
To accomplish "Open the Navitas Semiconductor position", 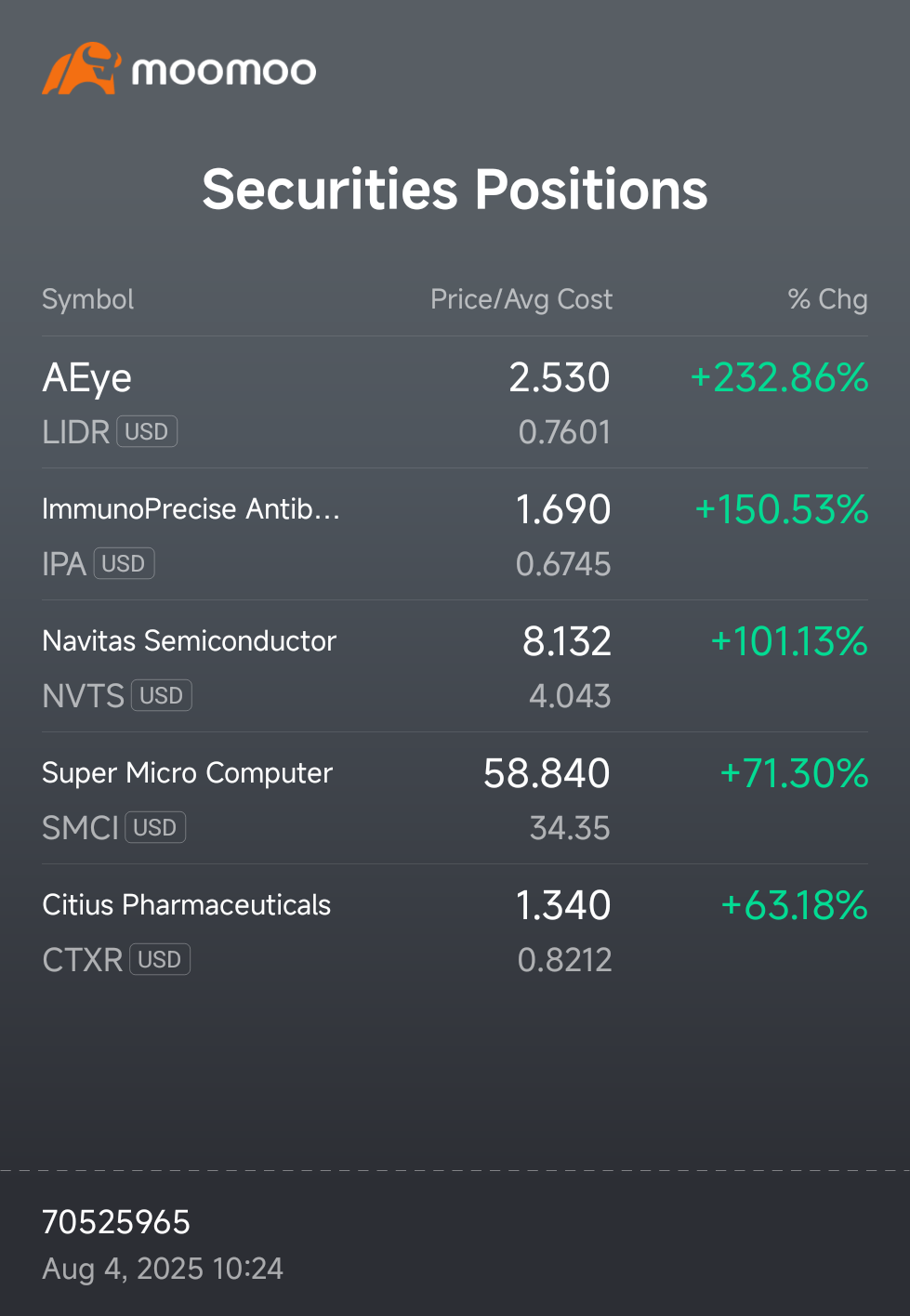I will [455, 666].
